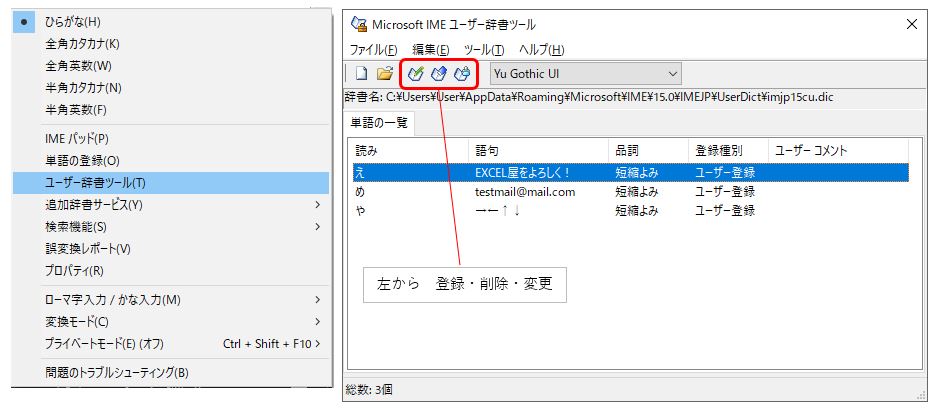Viewport: 938px width, 415px height.
Task: Click the change word toolbar icon
Action: coord(462,74)
